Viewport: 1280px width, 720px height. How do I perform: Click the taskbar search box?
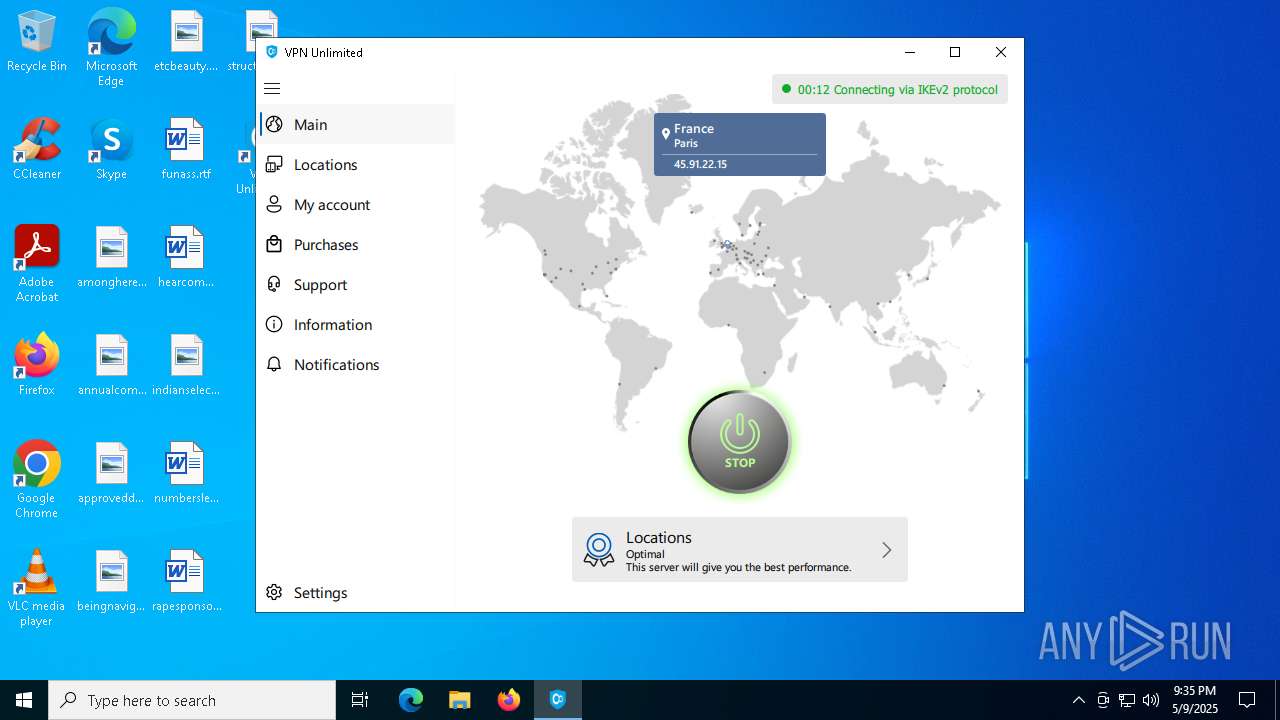coord(192,700)
